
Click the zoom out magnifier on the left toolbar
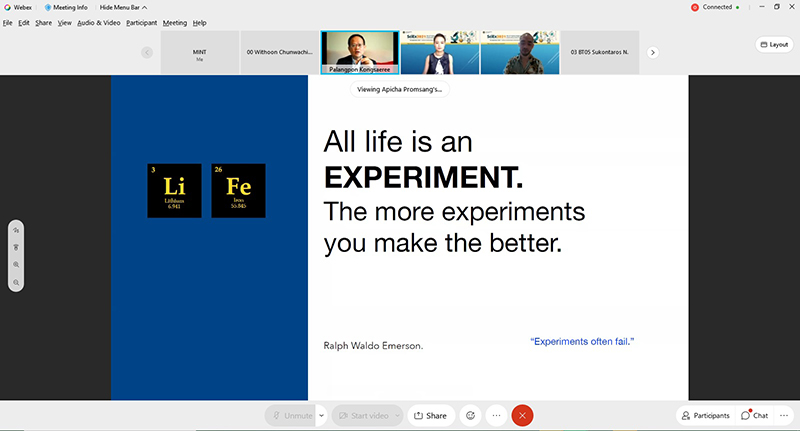16,283
